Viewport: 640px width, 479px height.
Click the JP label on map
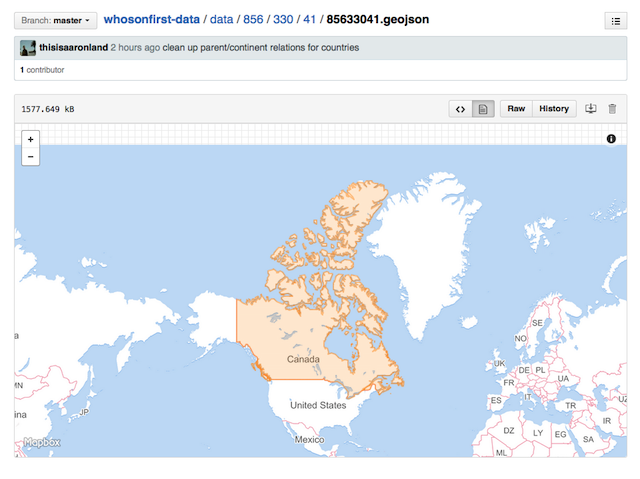tap(84, 412)
